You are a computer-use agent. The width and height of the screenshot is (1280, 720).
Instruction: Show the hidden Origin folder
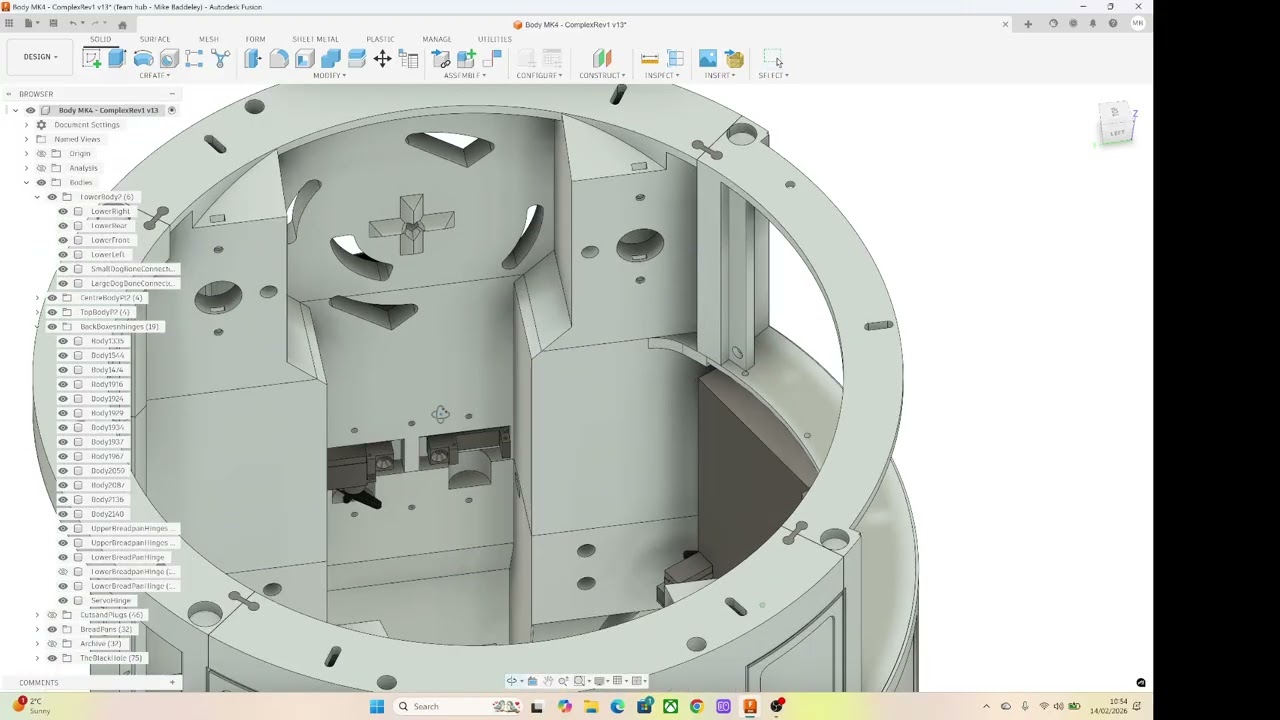pyautogui.click(x=41, y=154)
